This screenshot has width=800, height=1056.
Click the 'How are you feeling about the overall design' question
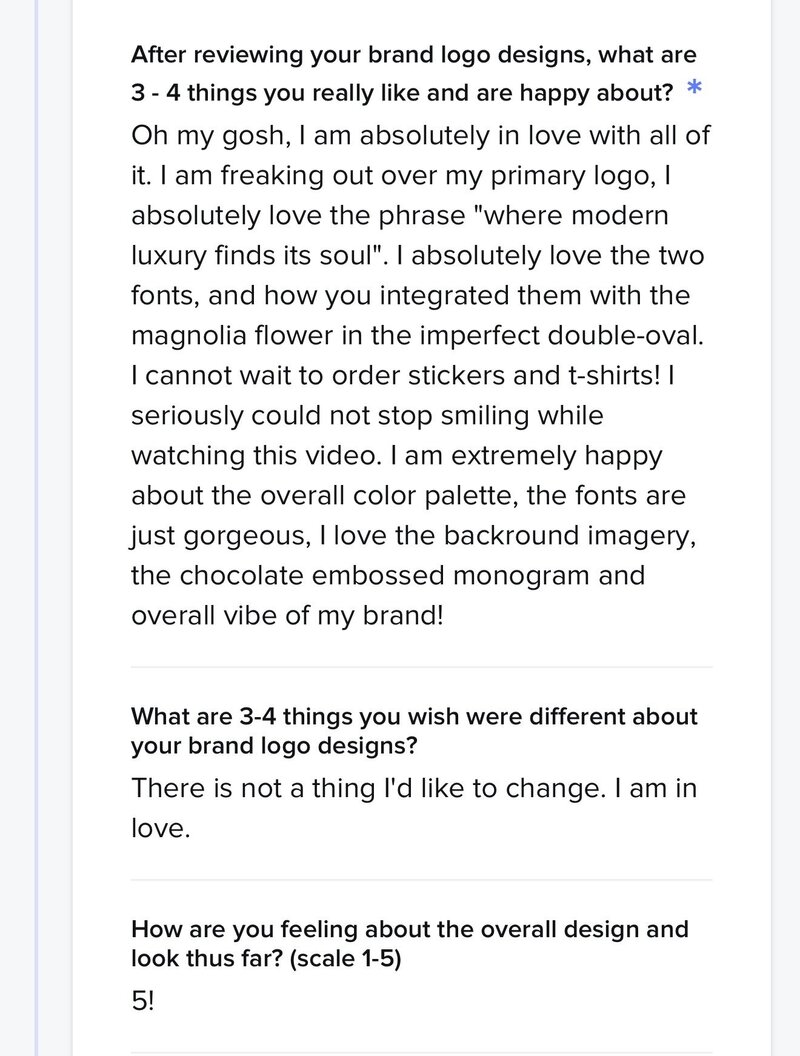point(410,930)
